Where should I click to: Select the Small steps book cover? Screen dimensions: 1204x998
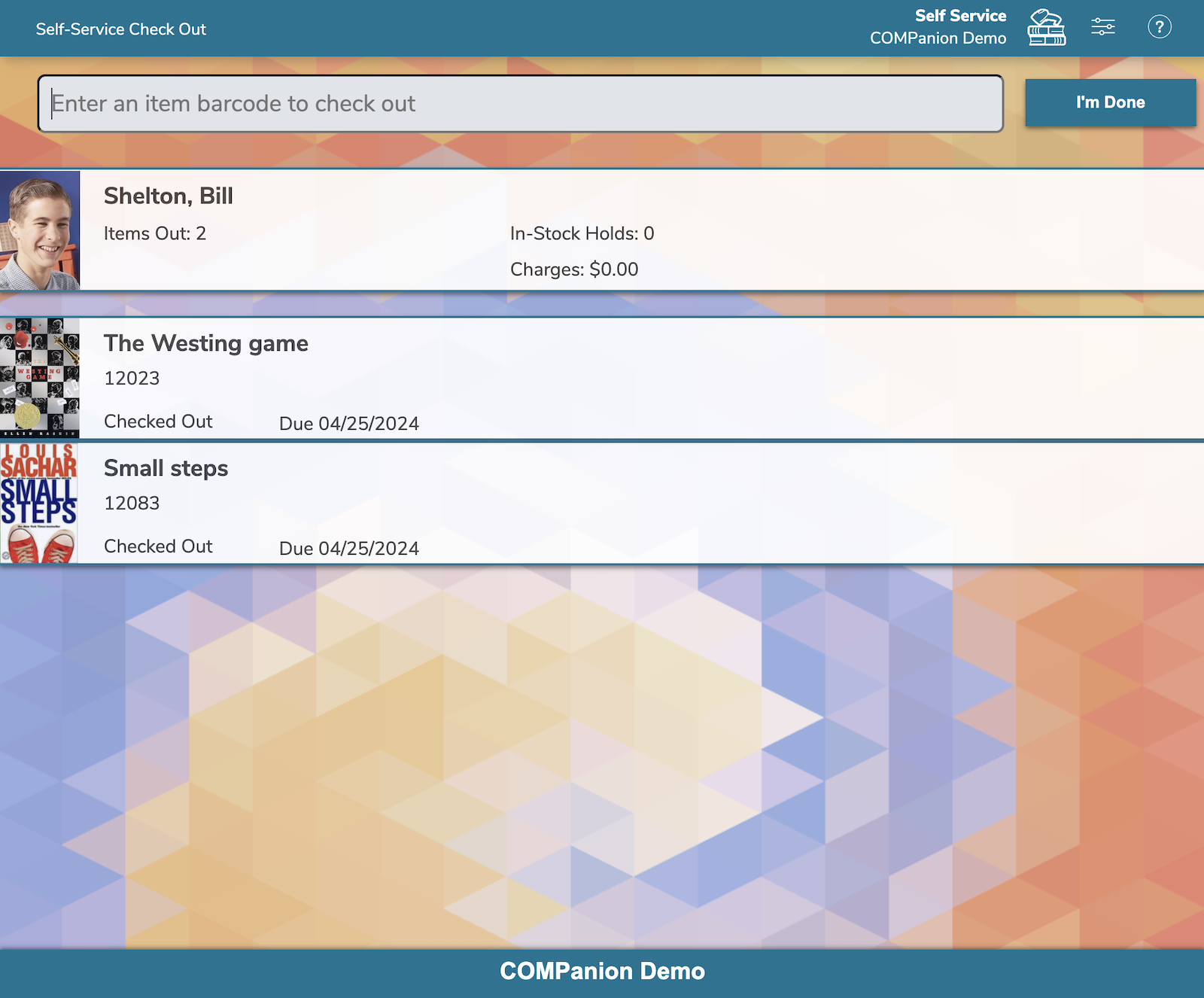point(39,503)
